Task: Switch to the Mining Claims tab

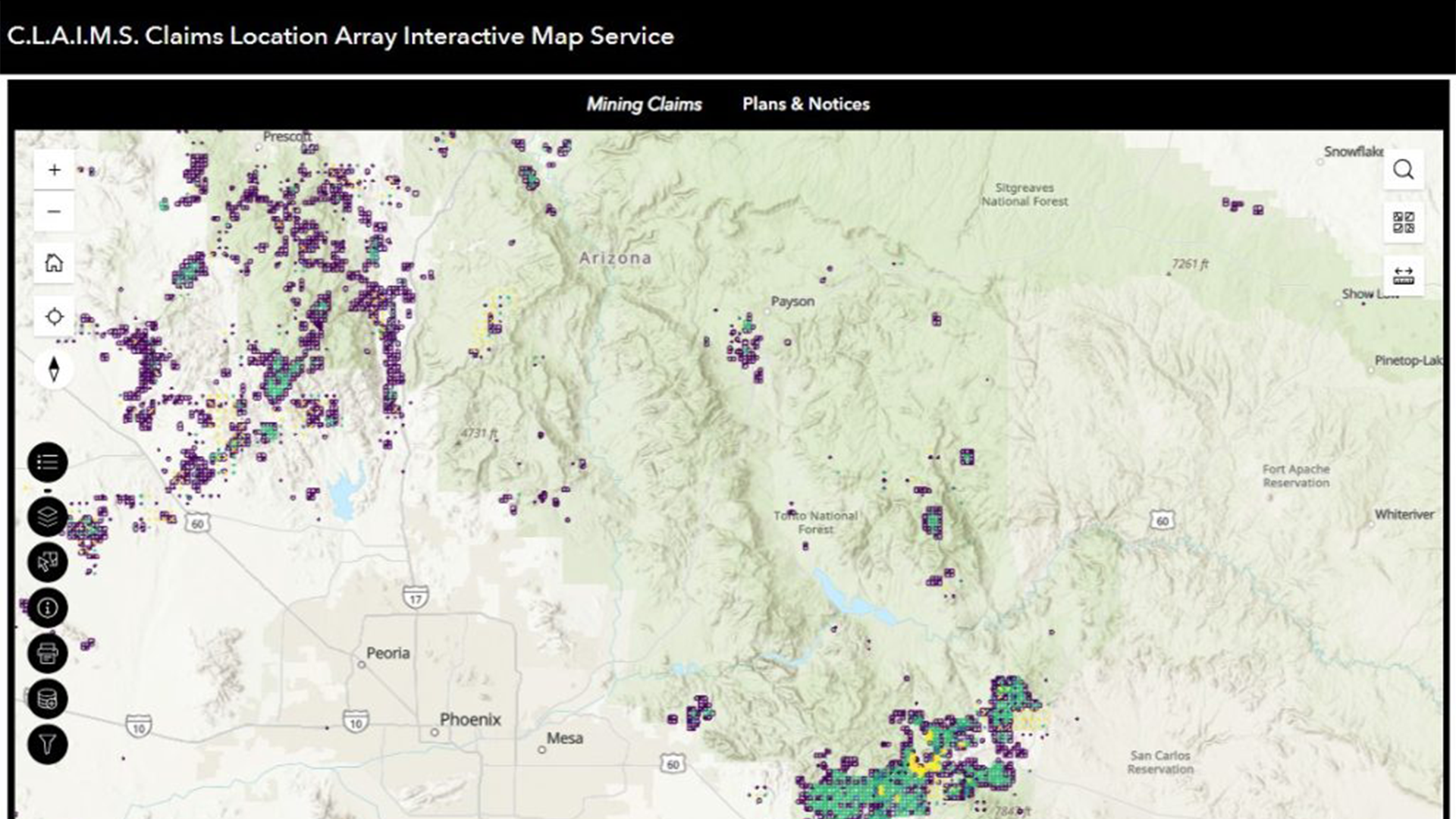Action: pyautogui.click(x=644, y=104)
